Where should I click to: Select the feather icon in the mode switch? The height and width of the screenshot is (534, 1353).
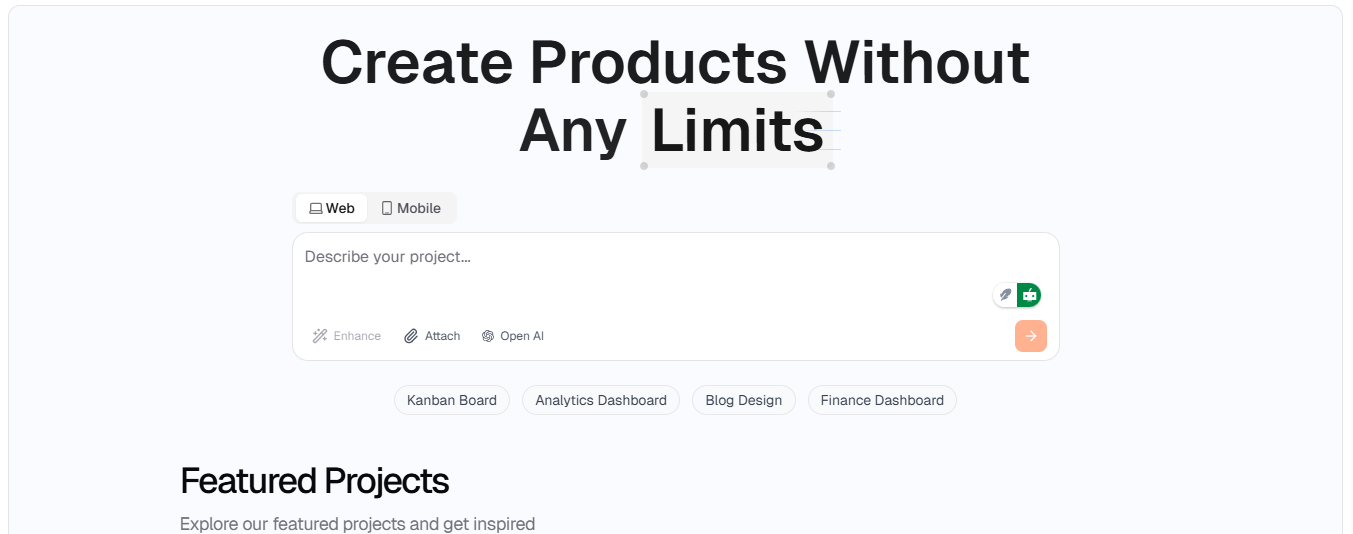click(1006, 295)
